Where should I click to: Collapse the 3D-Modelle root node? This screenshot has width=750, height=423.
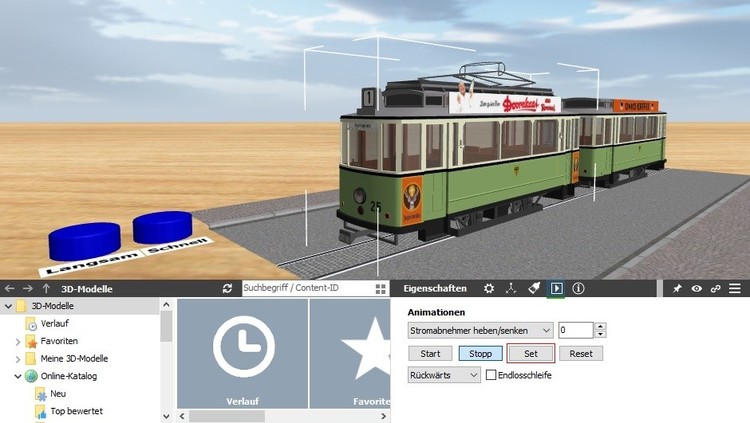click(x=8, y=306)
